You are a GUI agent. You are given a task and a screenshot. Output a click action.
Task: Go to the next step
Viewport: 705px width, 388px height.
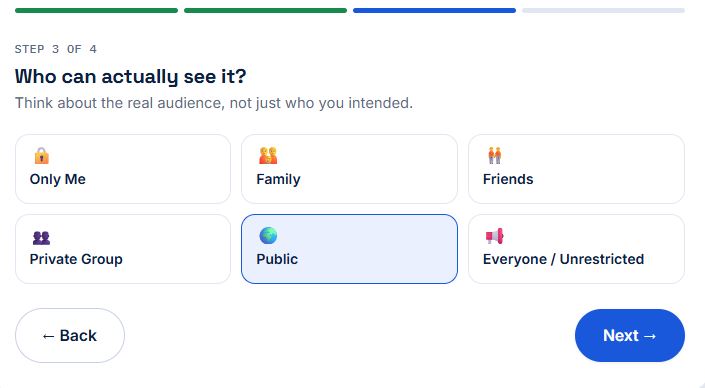click(x=630, y=335)
